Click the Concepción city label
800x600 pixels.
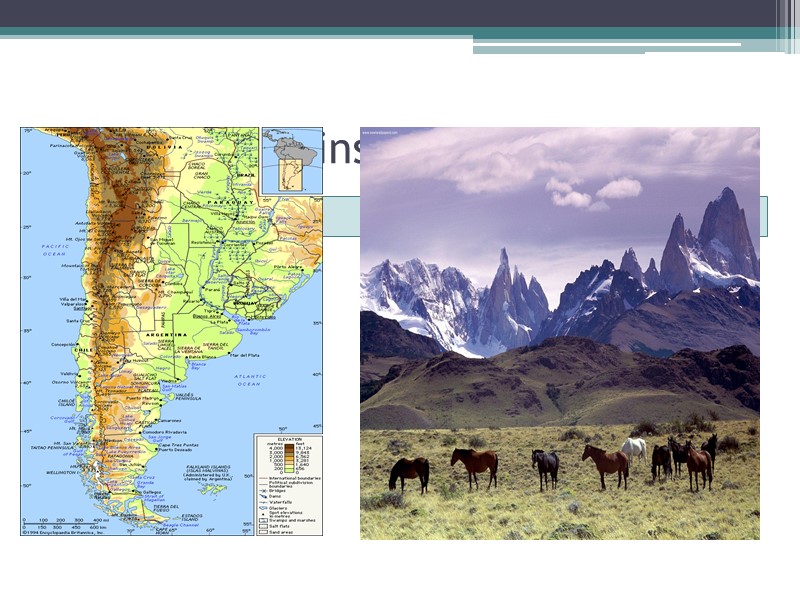63,344
